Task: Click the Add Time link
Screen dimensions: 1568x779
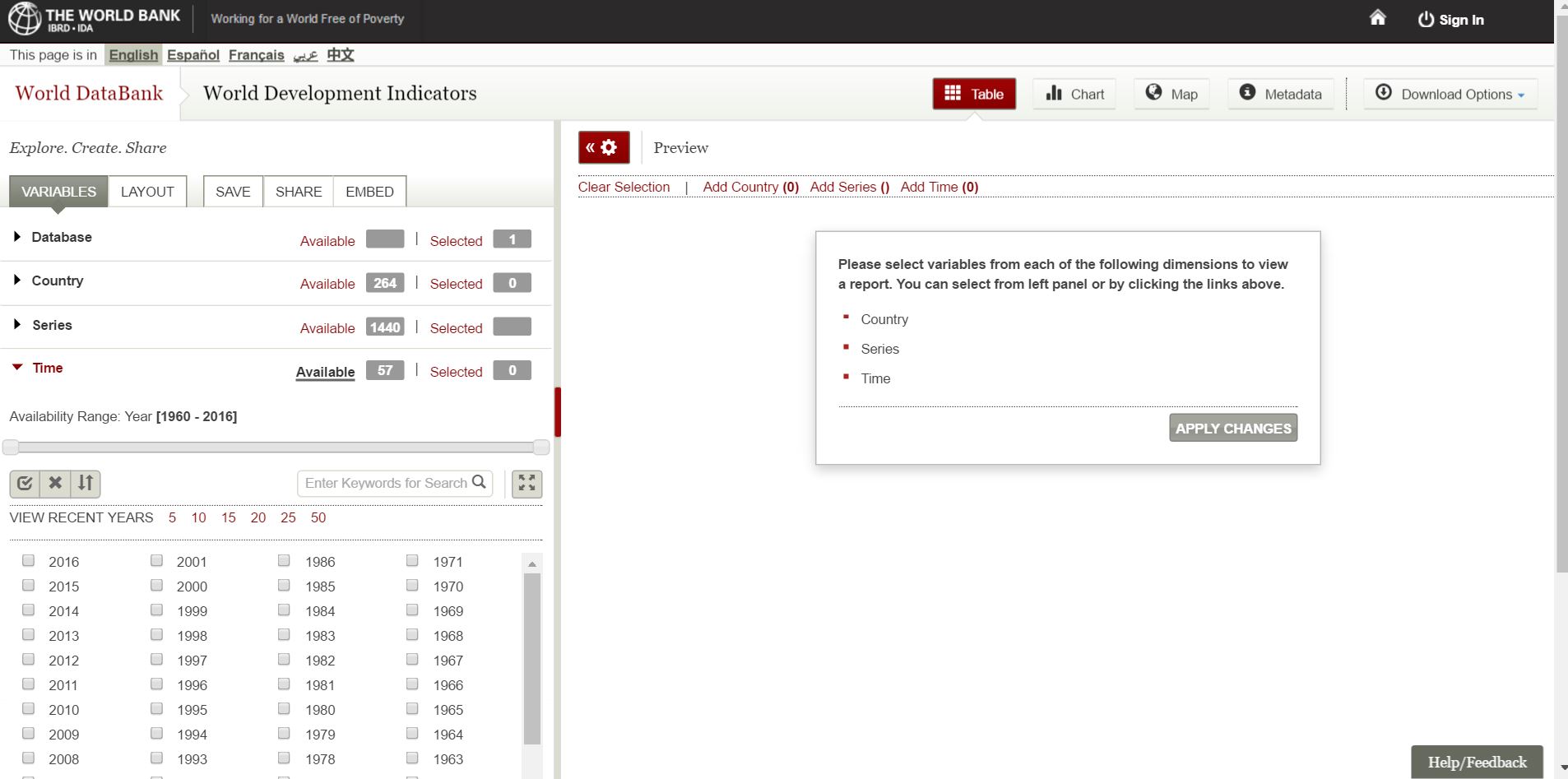Action: (939, 187)
